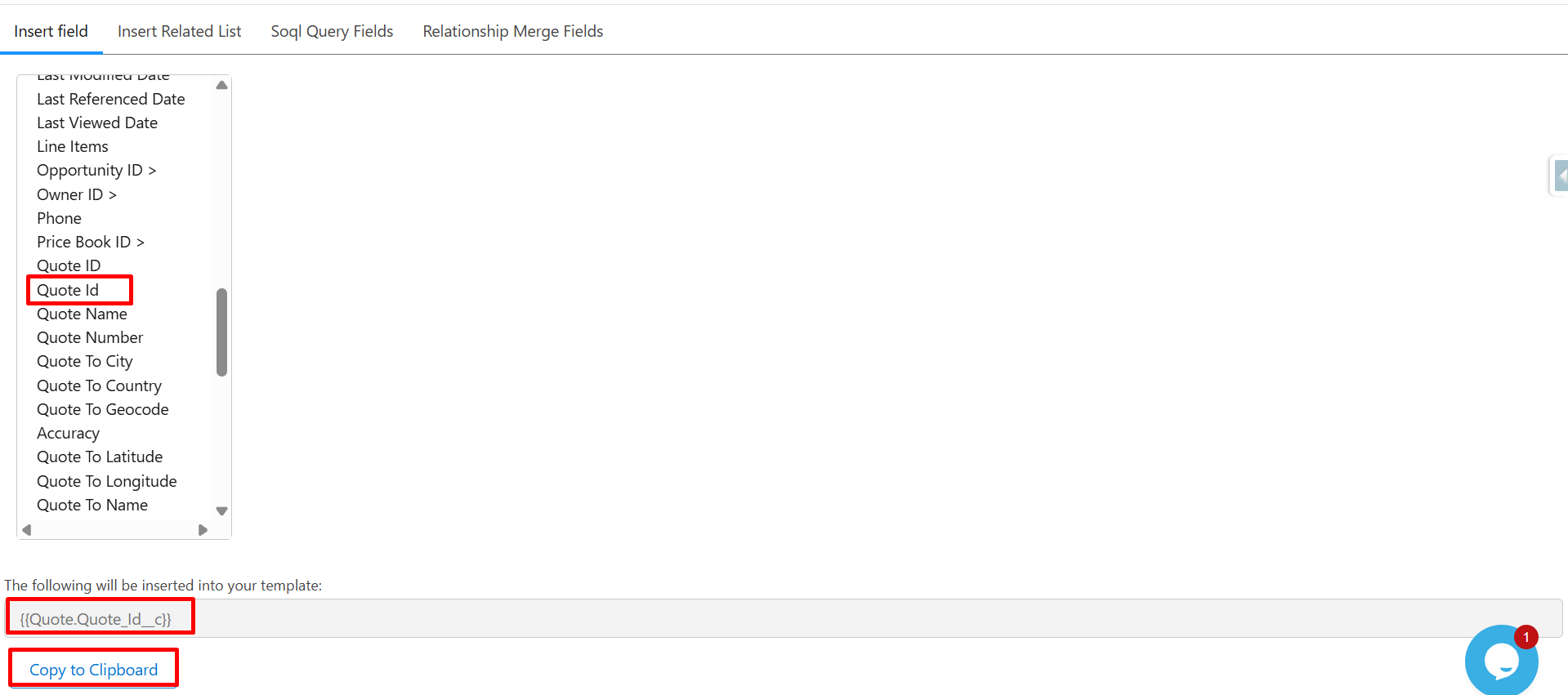Click the vertical scrollbar thumb in field list

(x=221, y=332)
